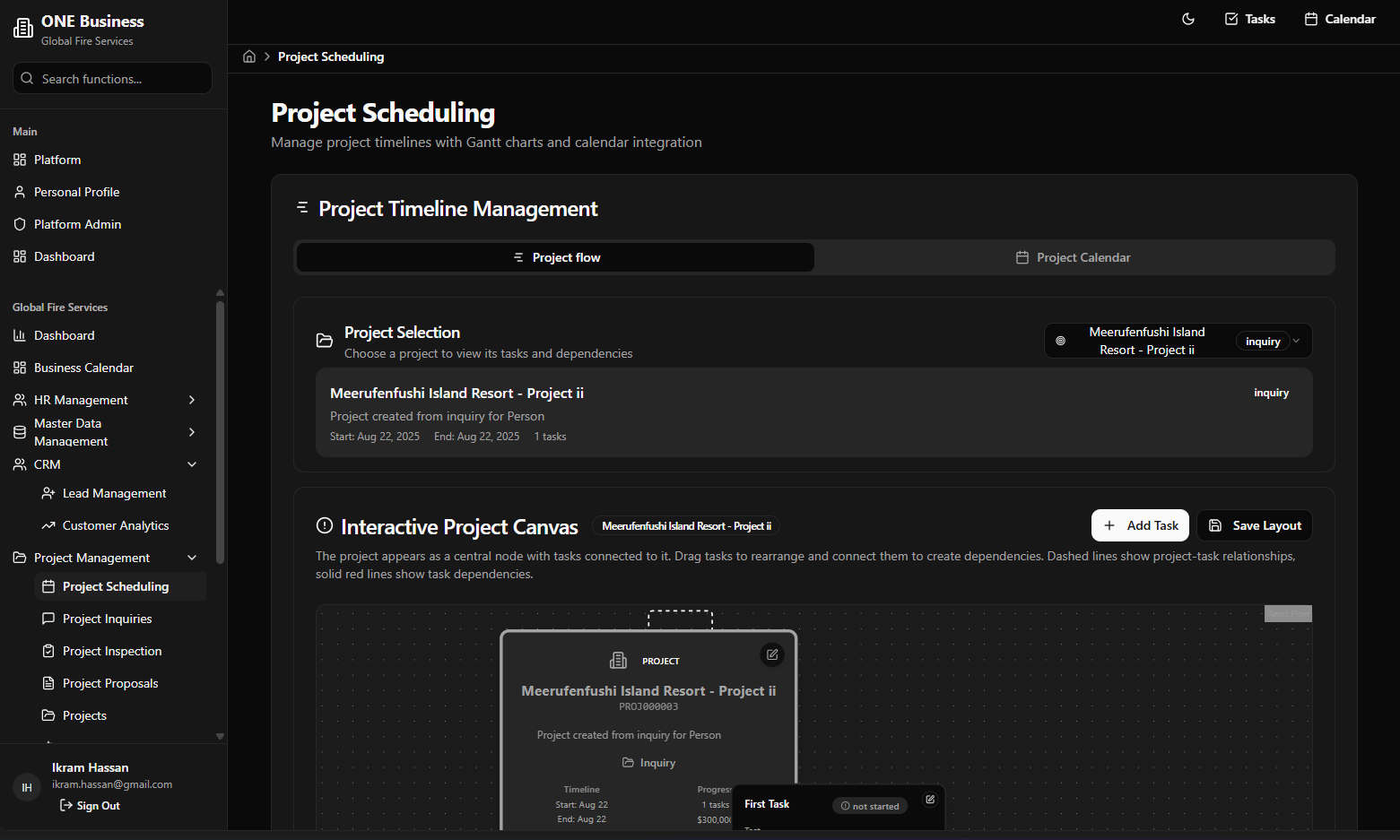Focus the Search functions field
1400x840 pixels.
tap(113, 78)
